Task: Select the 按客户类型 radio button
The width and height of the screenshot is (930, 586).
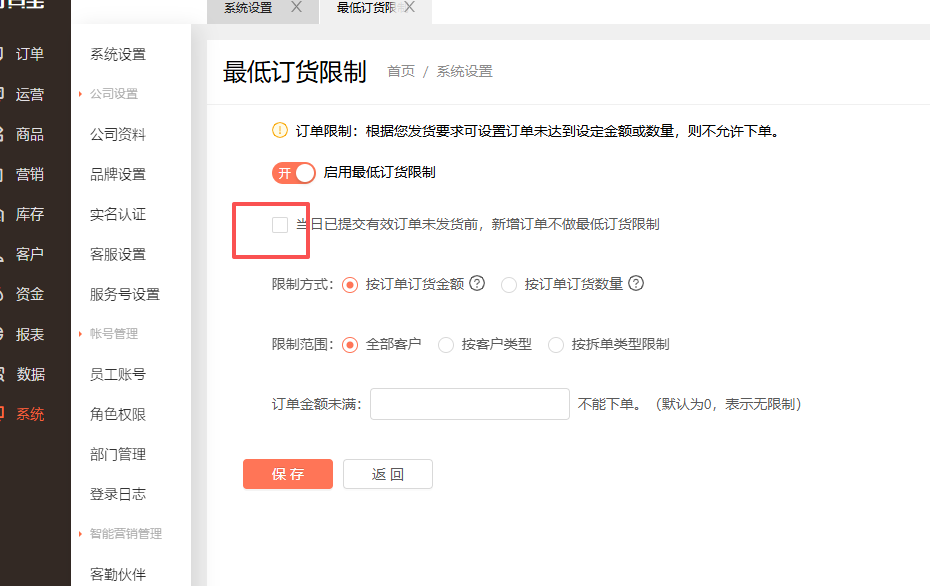Action: click(x=446, y=345)
